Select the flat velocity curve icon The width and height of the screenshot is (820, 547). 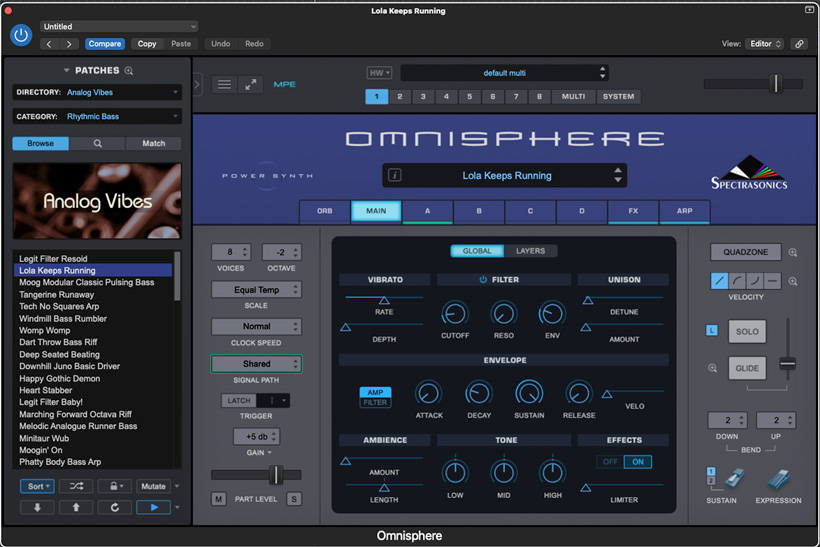click(x=772, y=281)
